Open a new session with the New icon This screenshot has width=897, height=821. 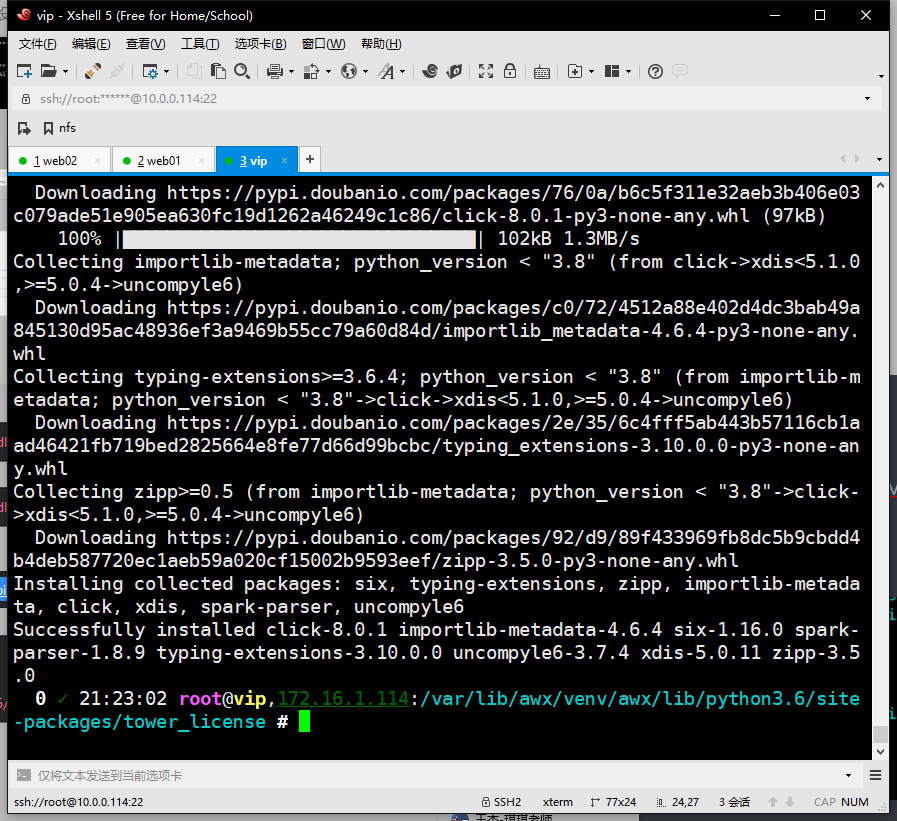25,71
